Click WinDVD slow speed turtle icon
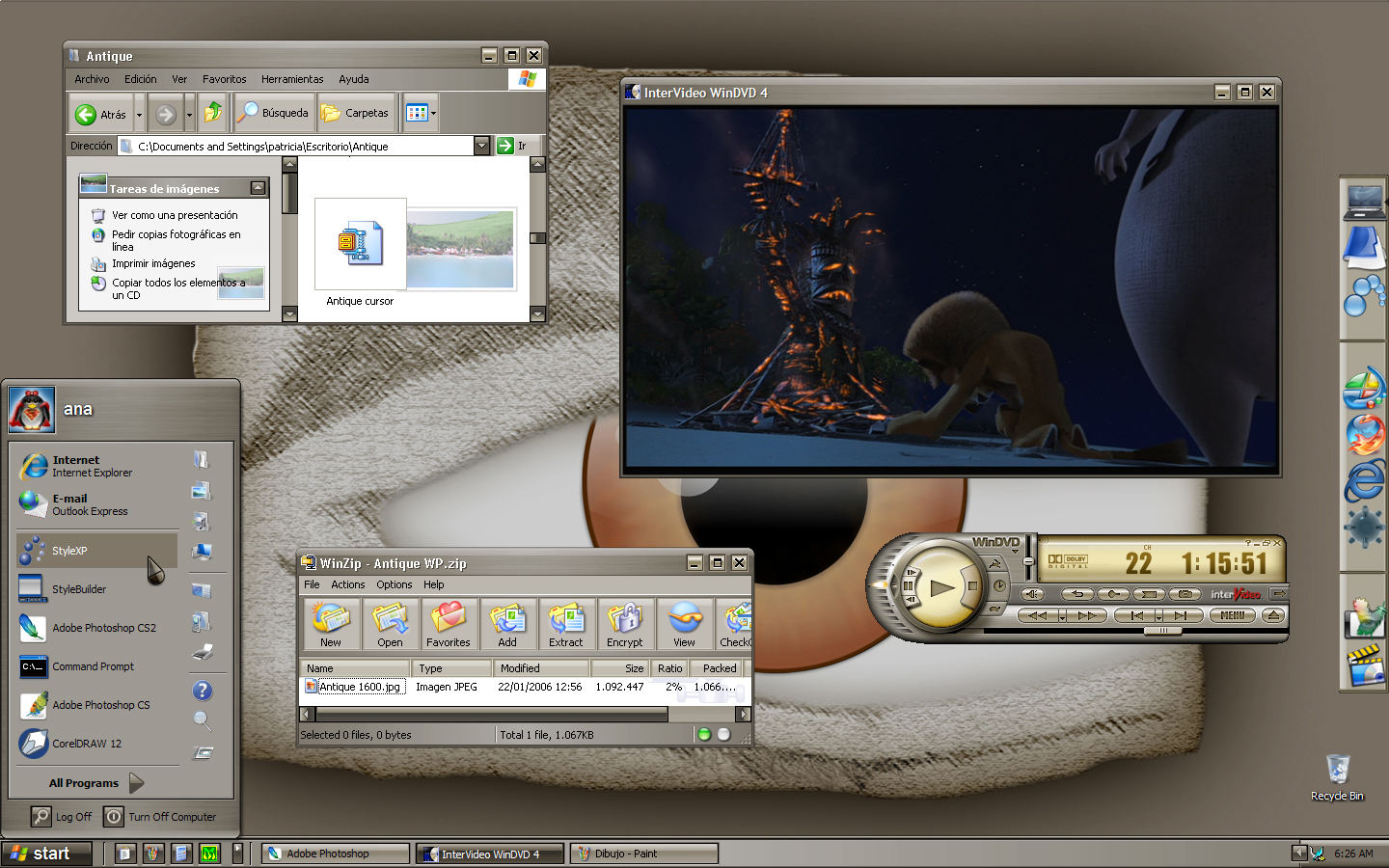1389x868 pixels. (x=994, y=609)
